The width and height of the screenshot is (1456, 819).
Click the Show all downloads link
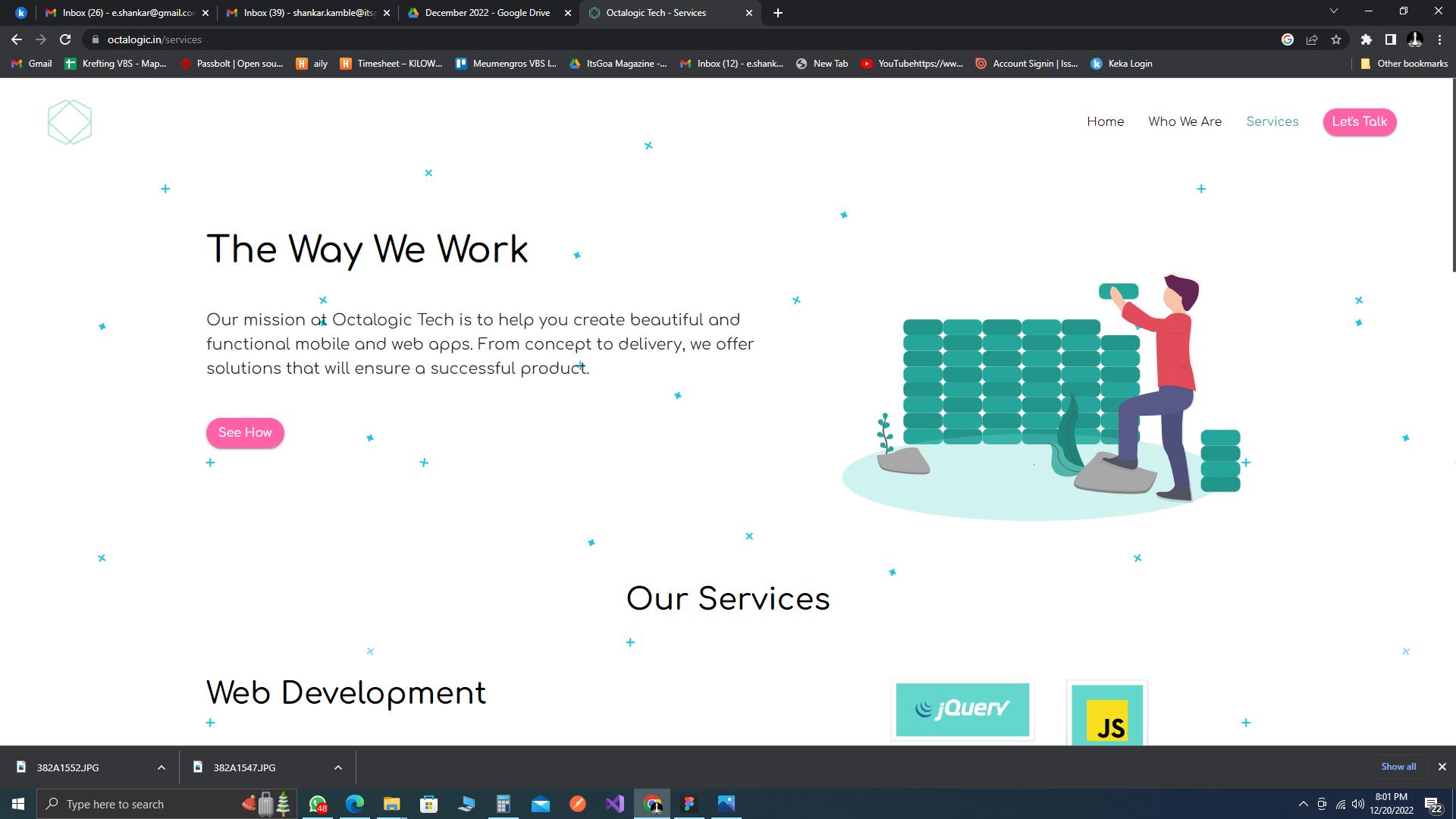[1398, 767]
